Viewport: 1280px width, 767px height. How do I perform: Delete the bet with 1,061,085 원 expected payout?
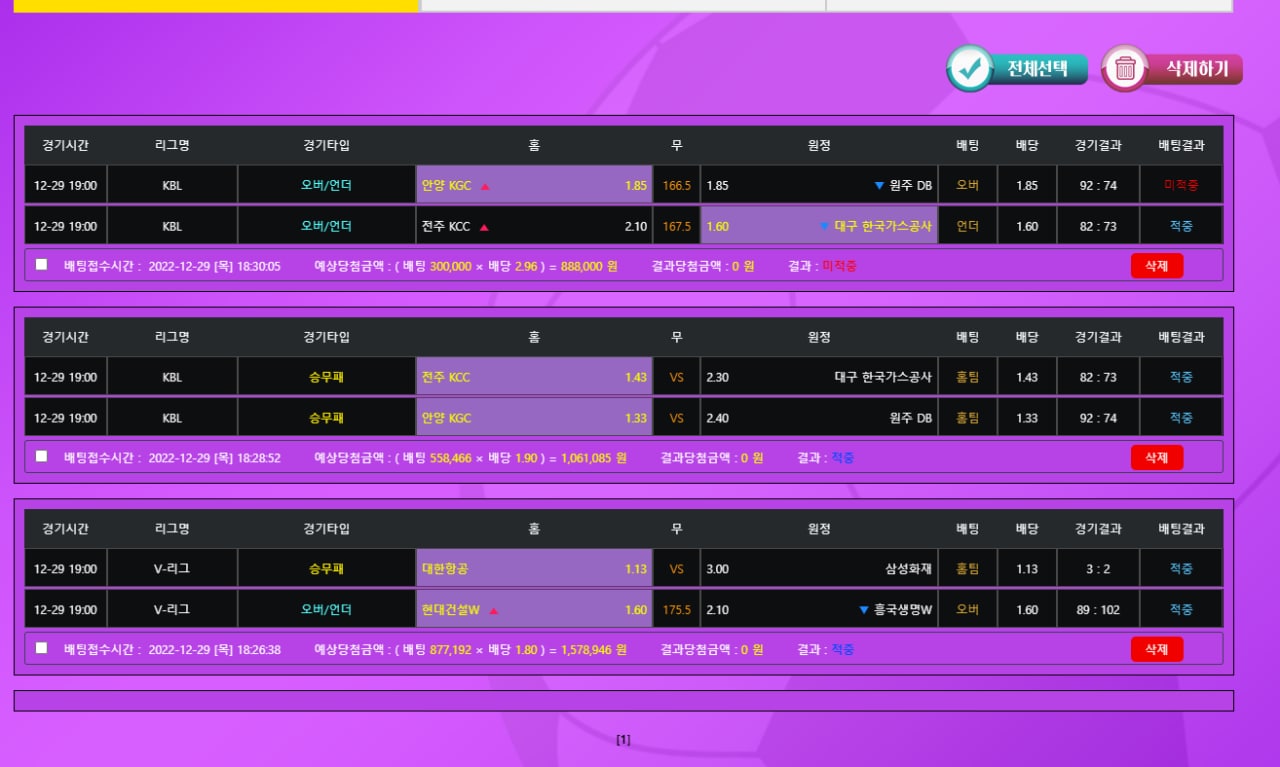point(1156,457)
